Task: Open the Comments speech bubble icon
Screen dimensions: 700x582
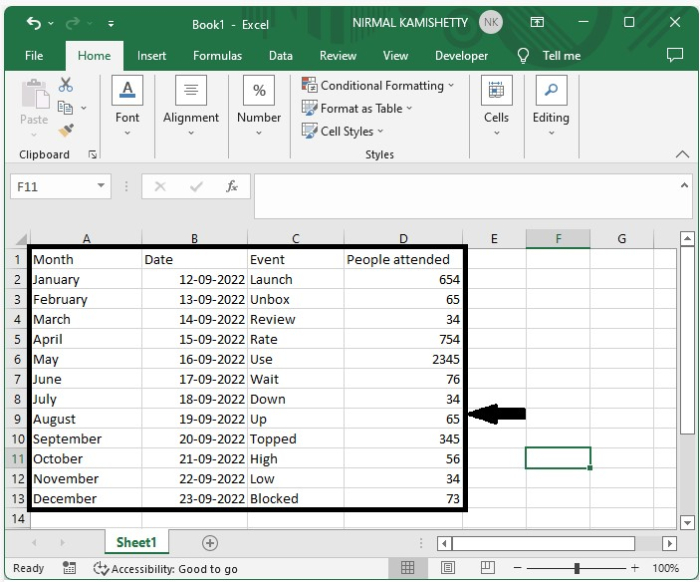Action: pyautogui.click(x=675, y=55)
